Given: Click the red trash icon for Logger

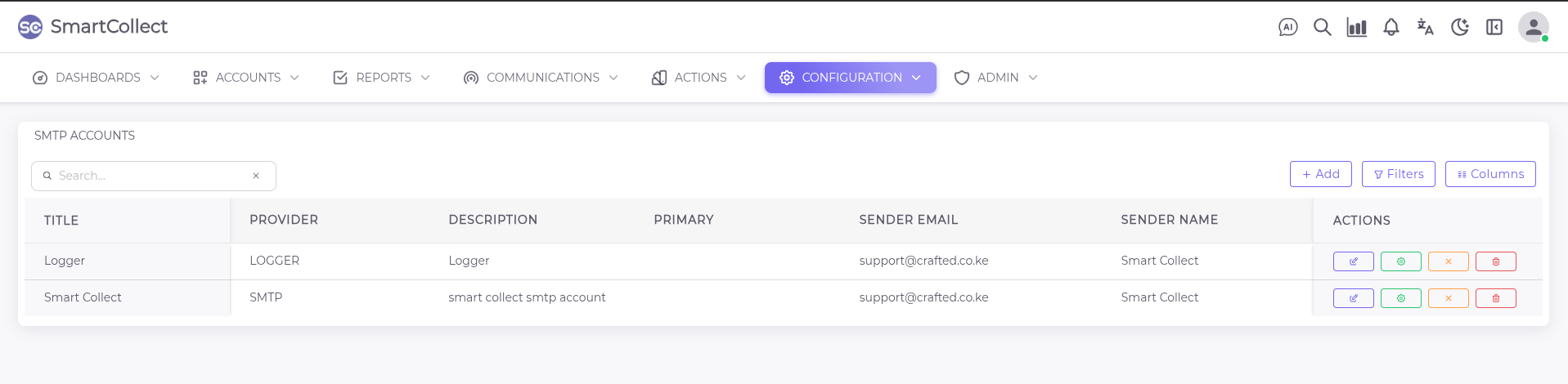Looking at the screenshot, I should pos(1495,261).
